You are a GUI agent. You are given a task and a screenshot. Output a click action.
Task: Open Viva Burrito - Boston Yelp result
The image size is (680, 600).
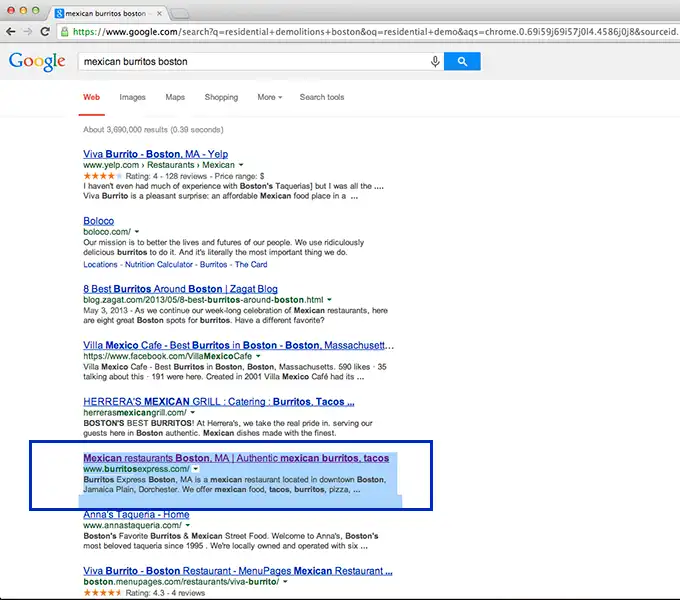click(155, 154)
